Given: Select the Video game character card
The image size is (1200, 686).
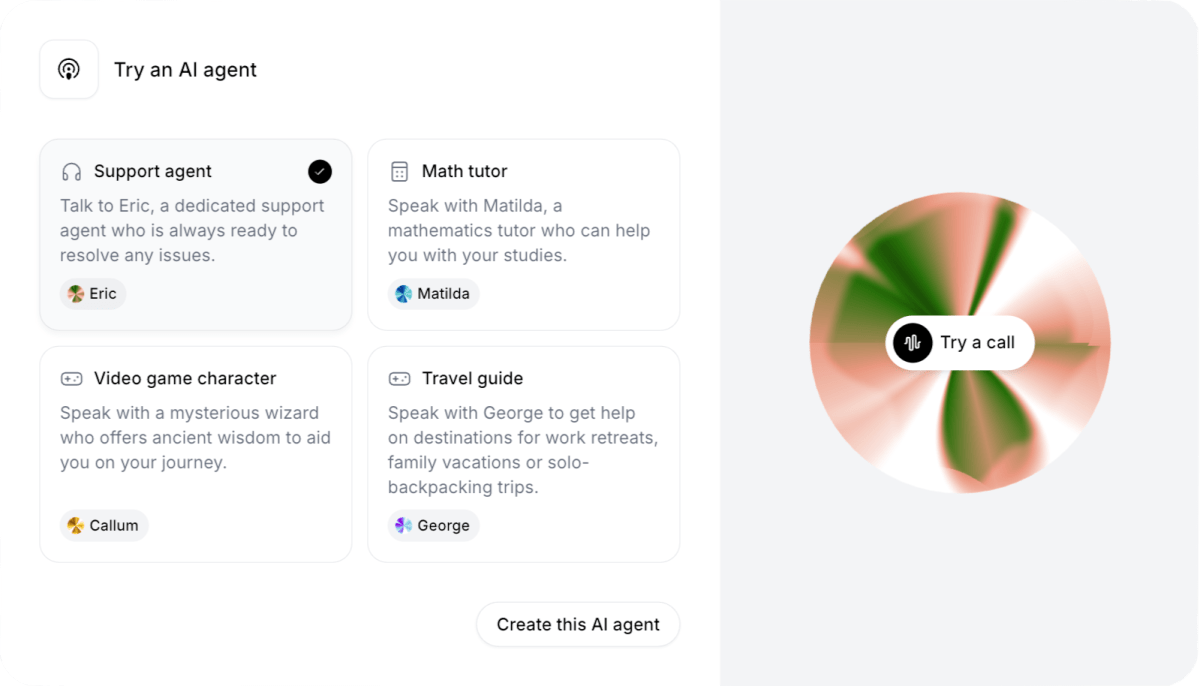Looking at the screenshot, I should pos(195,455).
